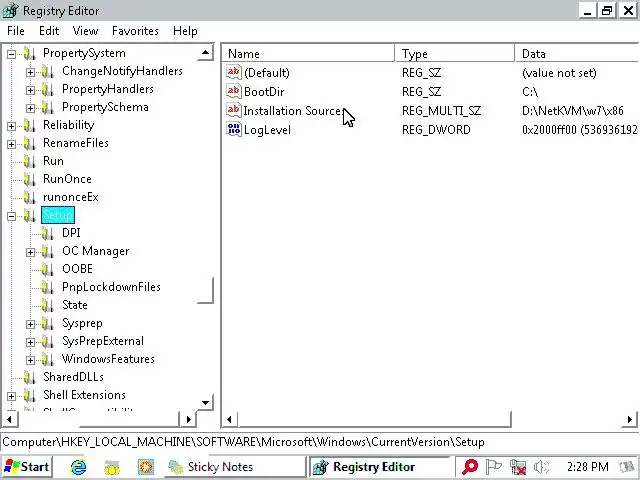640x480 pixels.
Task: Click the PropertySystem folder icon
Action: point(29,53)
